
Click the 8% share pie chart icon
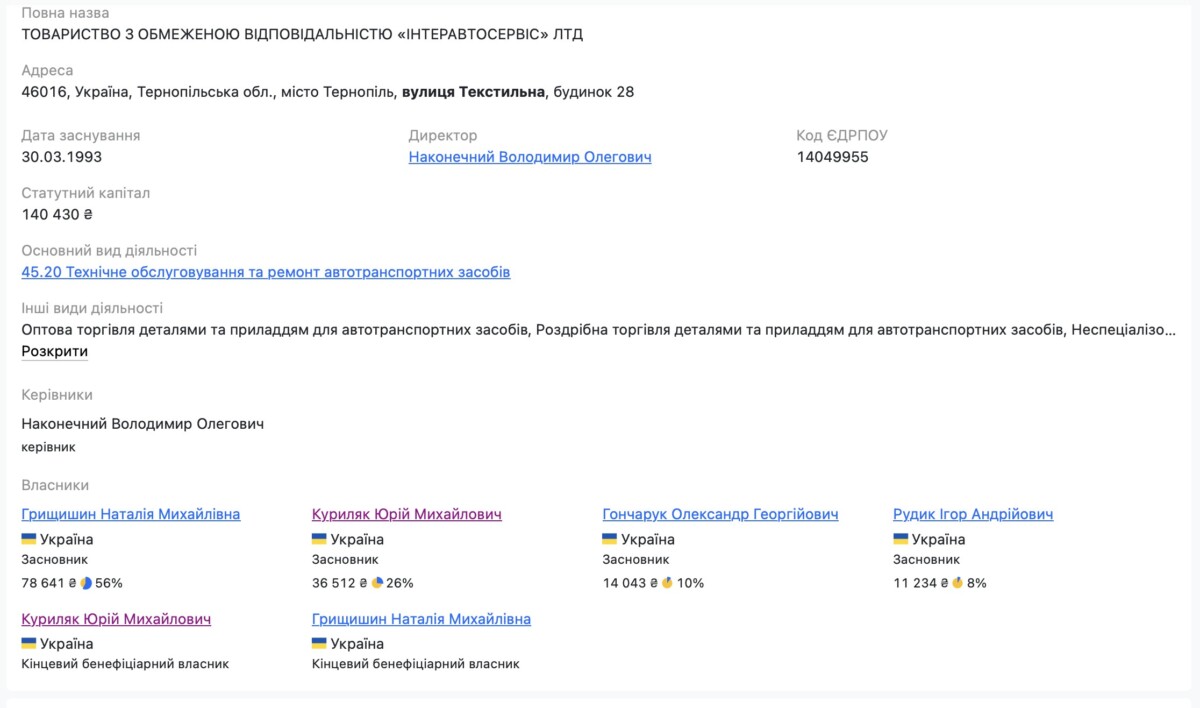[957, 582]
